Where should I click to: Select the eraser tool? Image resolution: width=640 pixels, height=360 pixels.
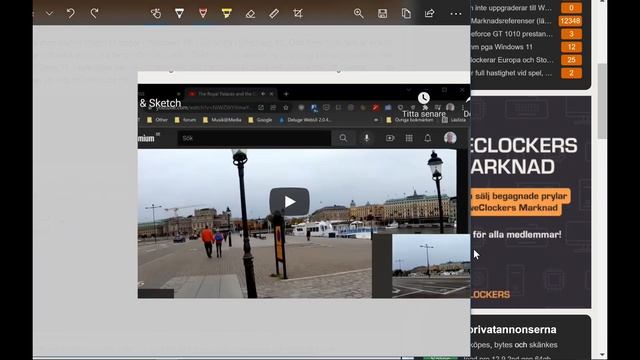pyautogui.click(x=250, y=13)
